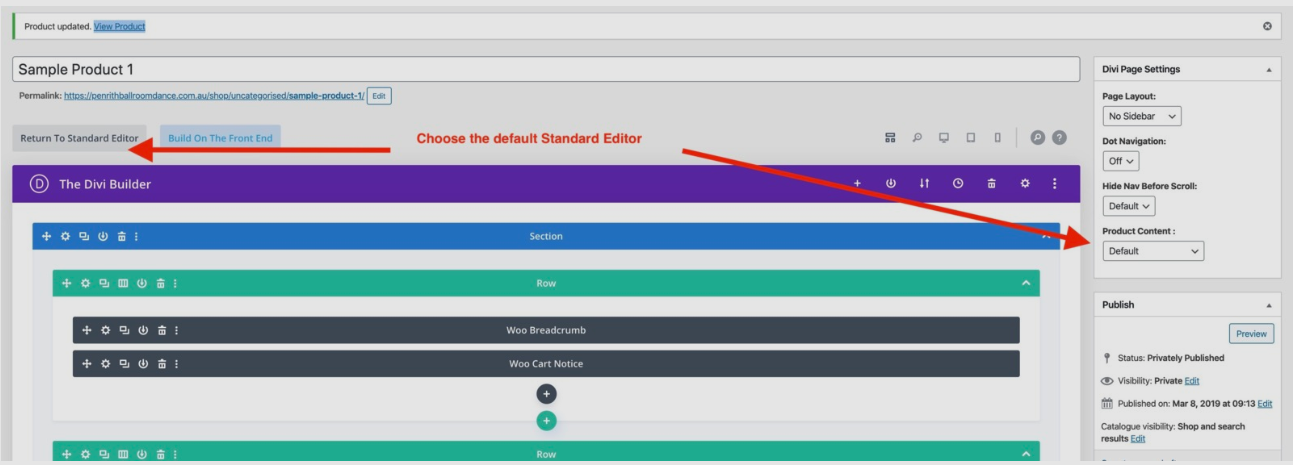1293x465 pixels.
Task: Click the Divi D logo icon
Action: tap(39, 184)
